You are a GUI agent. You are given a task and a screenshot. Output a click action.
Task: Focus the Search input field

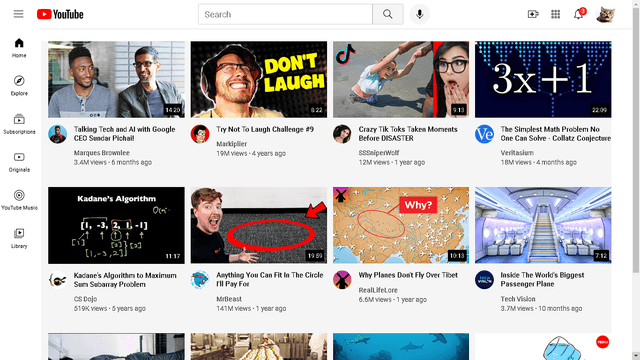285,14
